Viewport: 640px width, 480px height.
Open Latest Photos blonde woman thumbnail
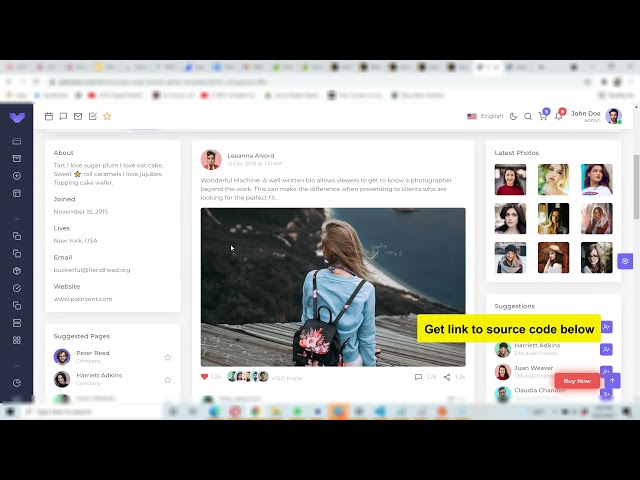[x=553, y=180]
